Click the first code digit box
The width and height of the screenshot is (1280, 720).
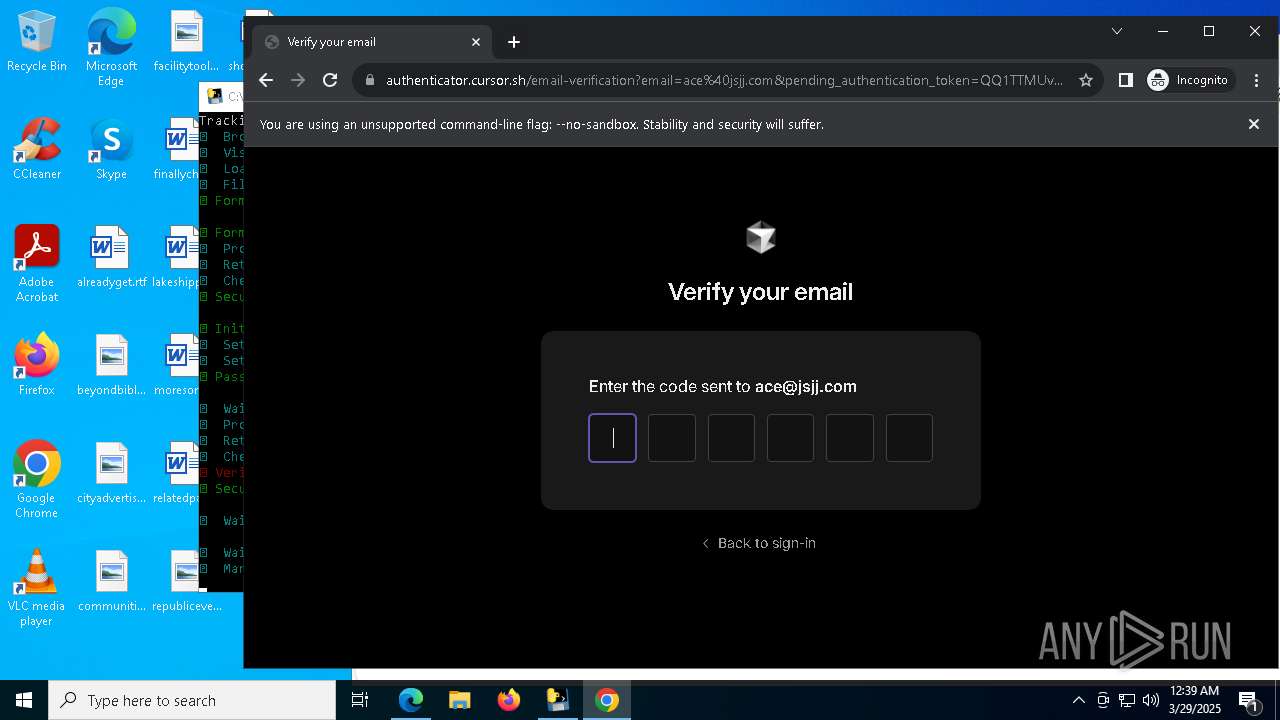[613, 438]
